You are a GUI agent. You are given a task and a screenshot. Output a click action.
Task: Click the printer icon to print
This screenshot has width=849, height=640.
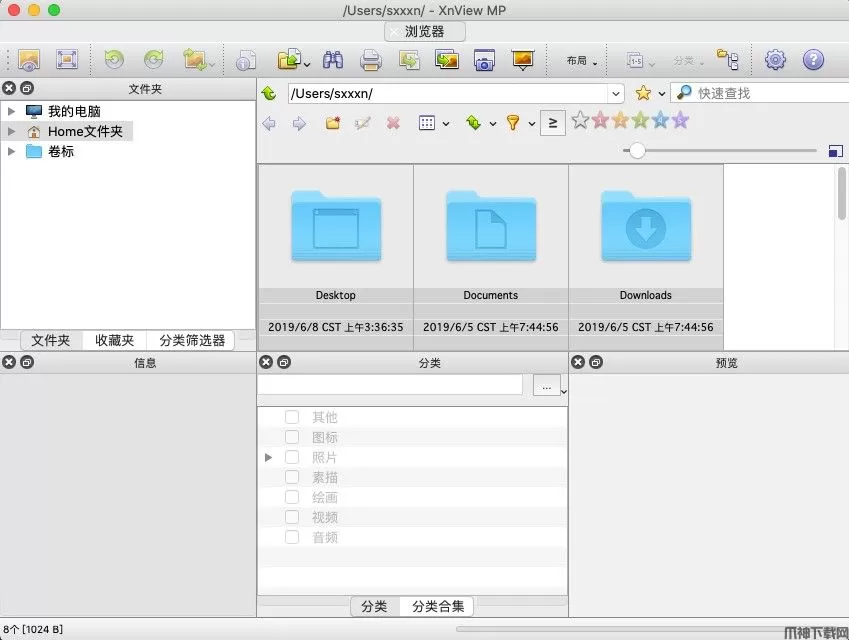(x=371, y=60)
